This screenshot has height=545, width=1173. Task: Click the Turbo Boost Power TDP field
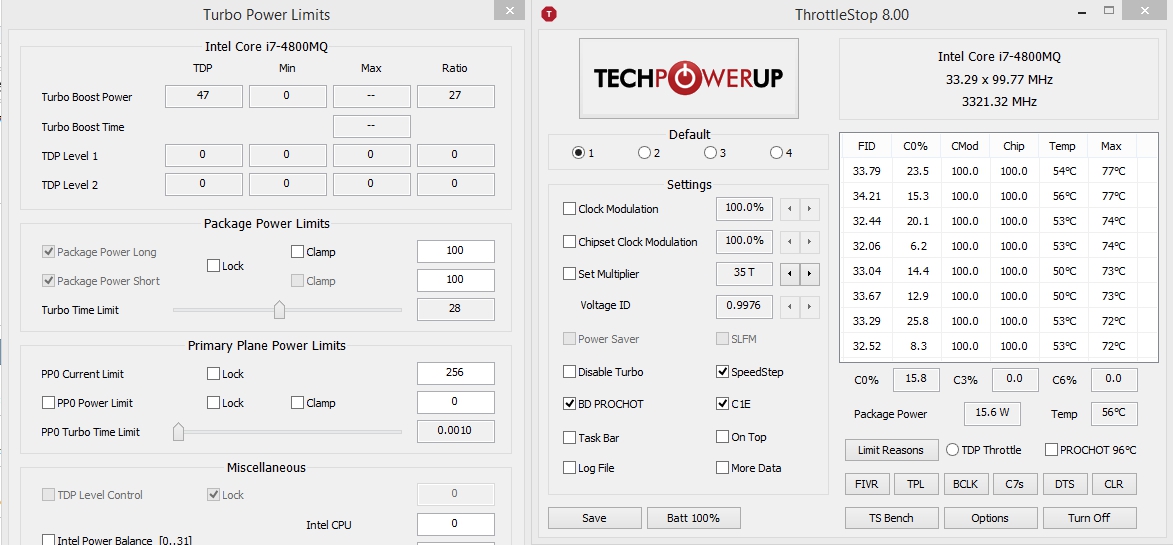tap(203, 96)
